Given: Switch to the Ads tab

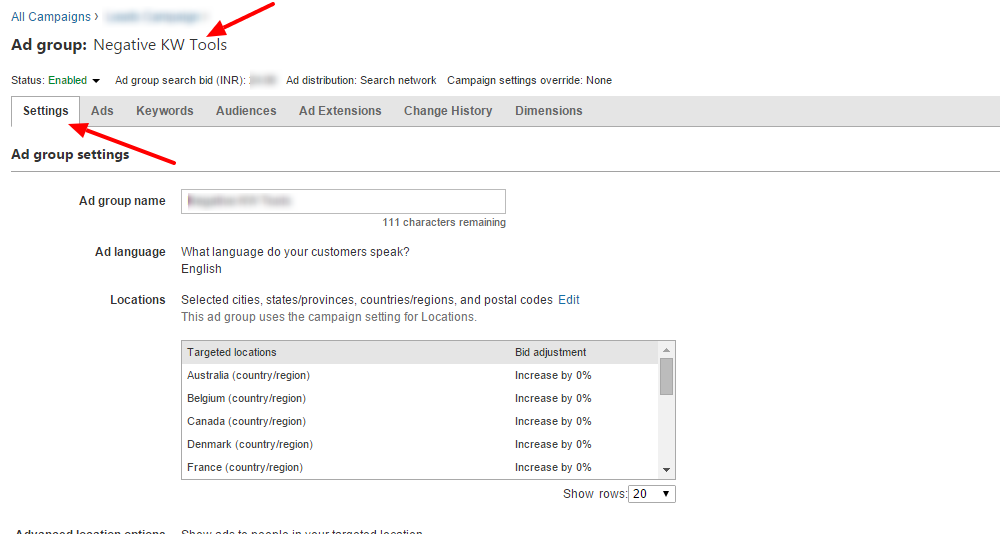Looking at the screenshot, I should pyautogui.click(x=102, y=111).
